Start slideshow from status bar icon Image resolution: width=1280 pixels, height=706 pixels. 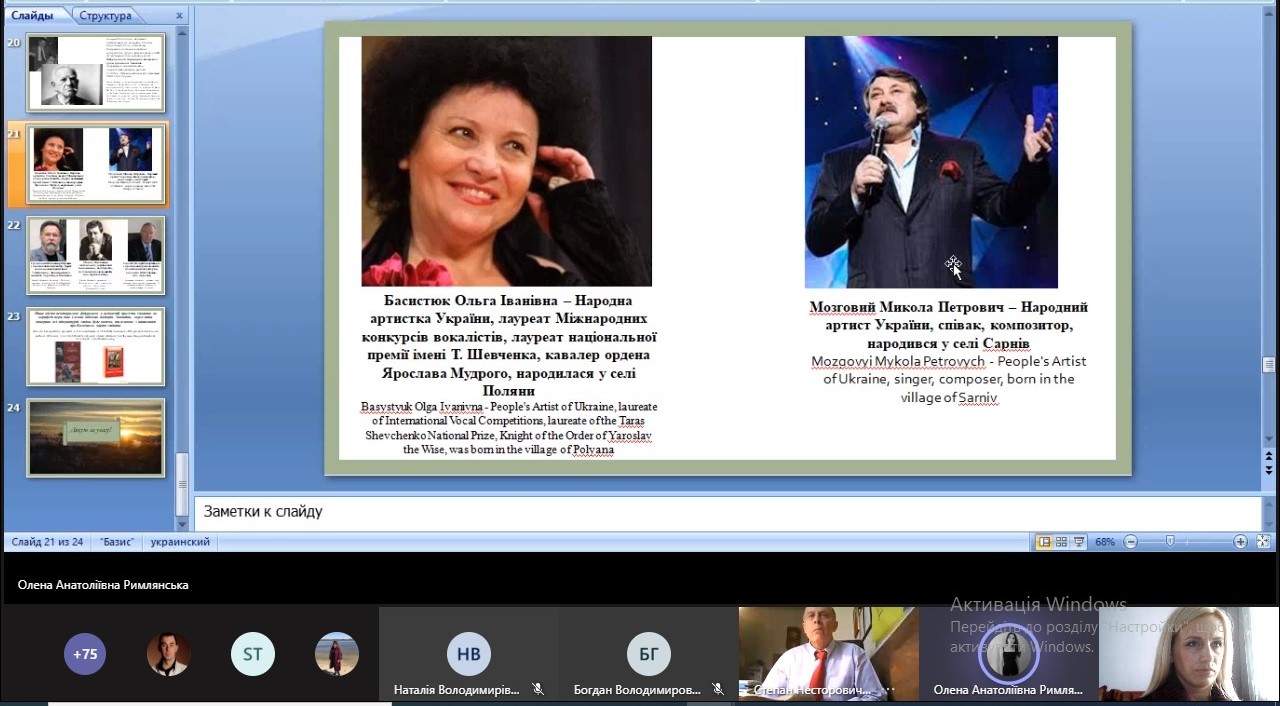point(1079,542)
